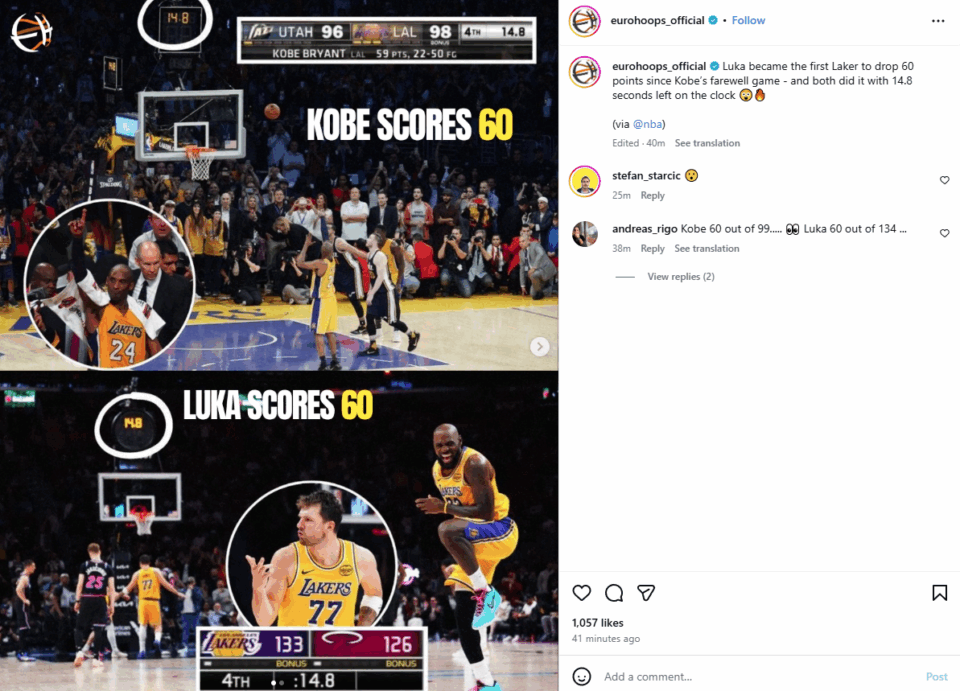The height and width of the screenshot is (691, 960).
Task: Open stefan_starcic's profile avatar
Action: [585, 181]
